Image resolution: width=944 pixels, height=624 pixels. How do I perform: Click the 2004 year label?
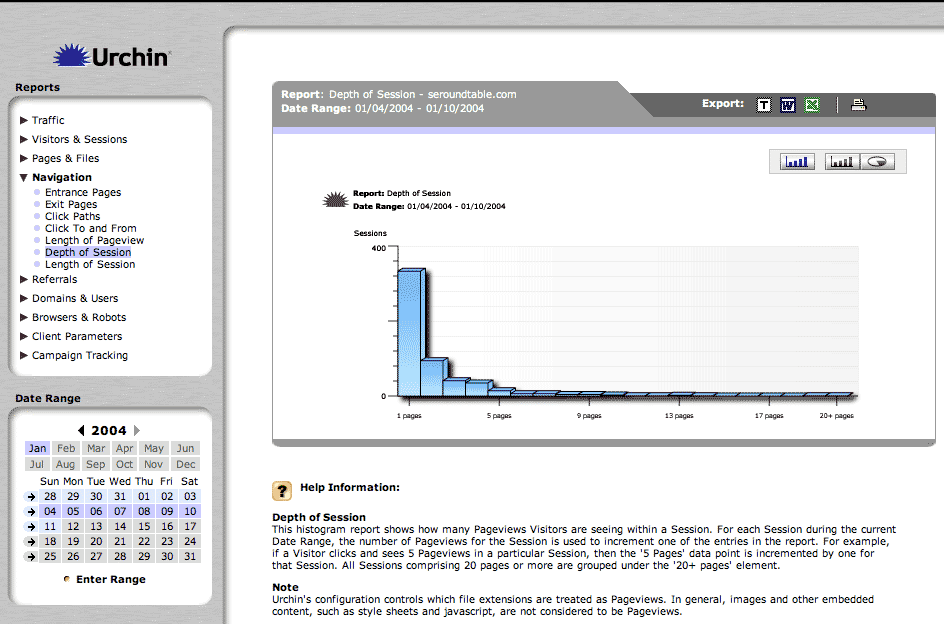109,430
